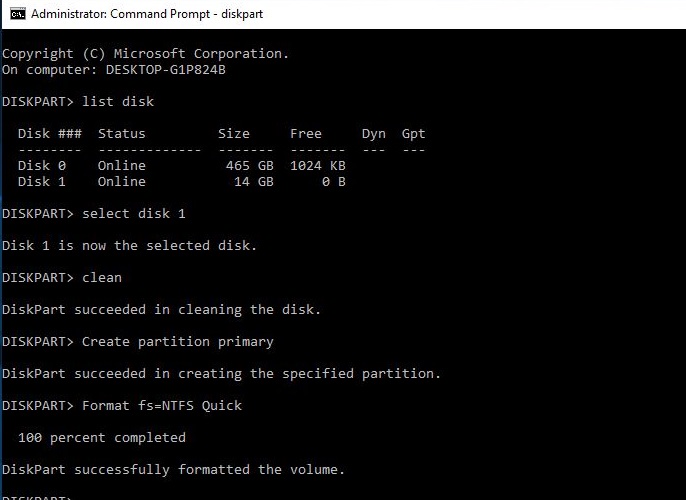Click the 'Disk 1' row in disk table
Viewport: 686px width, 500px height.
point(182,182)
